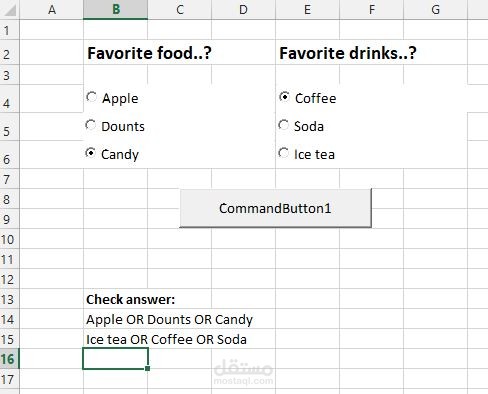488x394 pixels.
Task: Select row 2 header
Action: 9,53
